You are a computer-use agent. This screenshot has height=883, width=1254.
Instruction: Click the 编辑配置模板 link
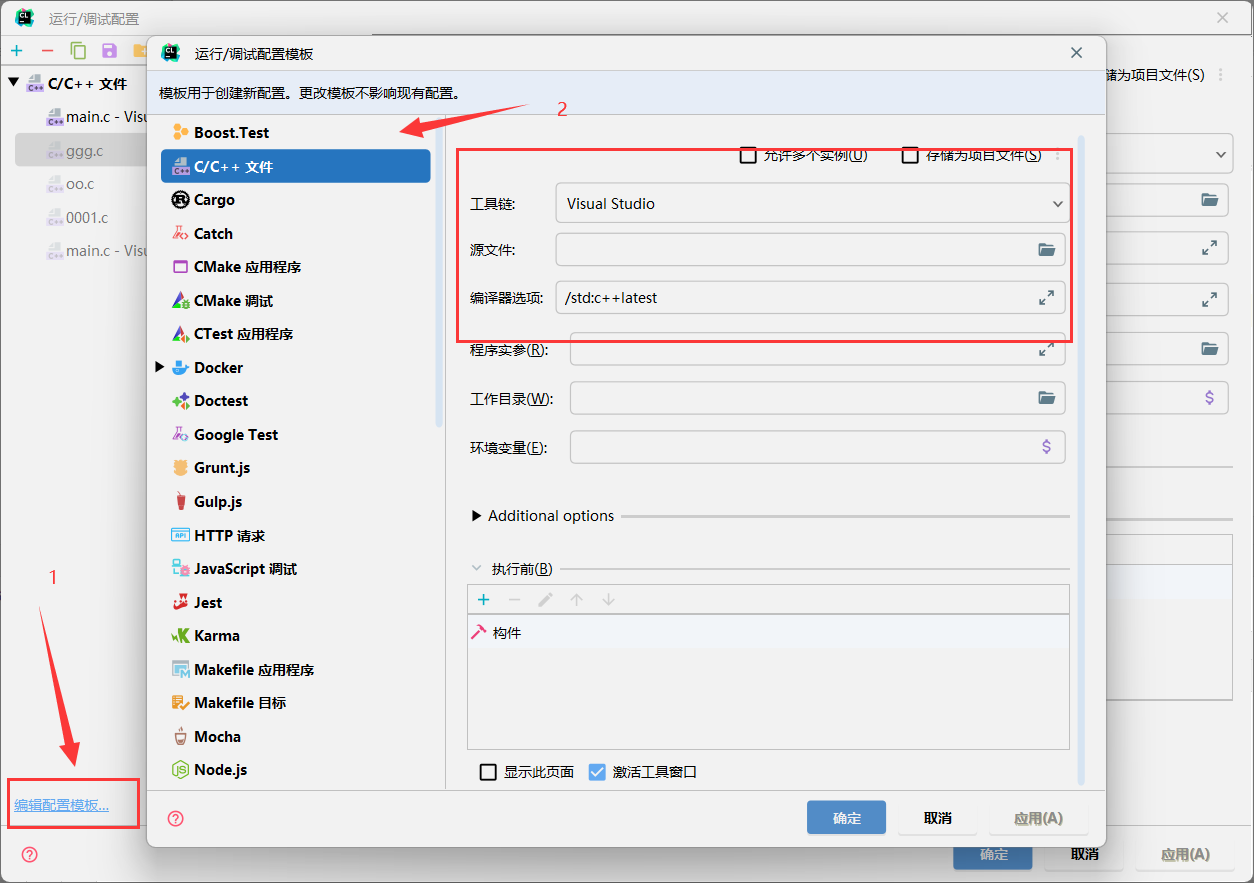pos(62,805)
